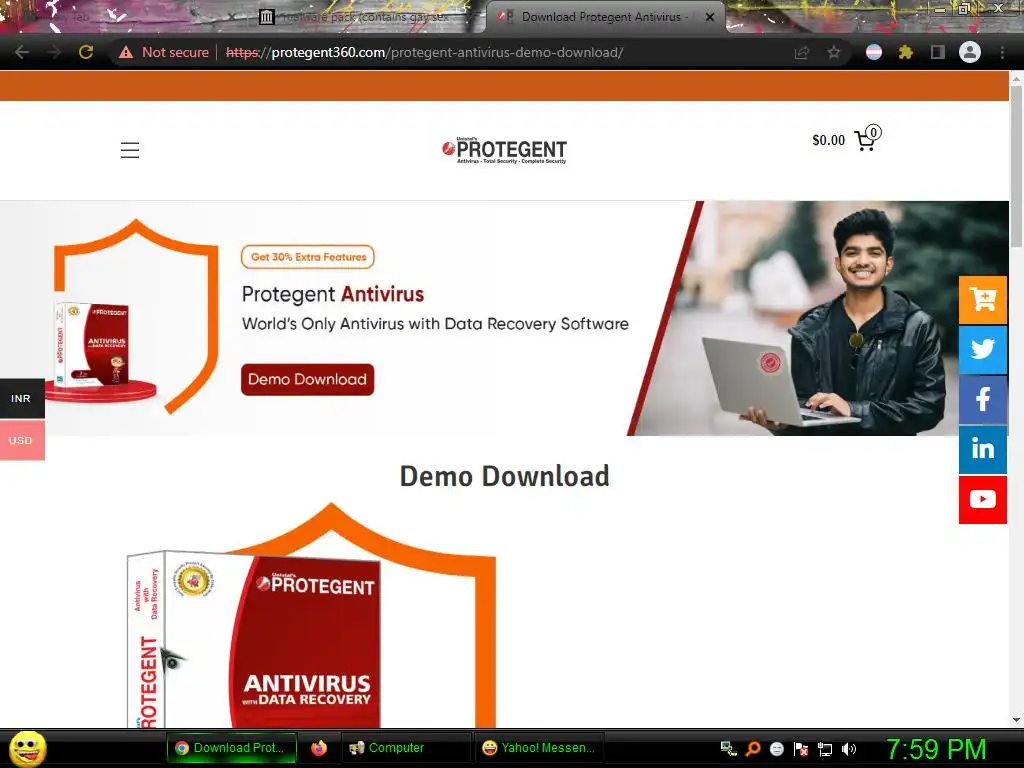This screenshot has width=1024, height=768.
Task: Click the orange magnifier tray icon
Action: (x=753, y=749)
